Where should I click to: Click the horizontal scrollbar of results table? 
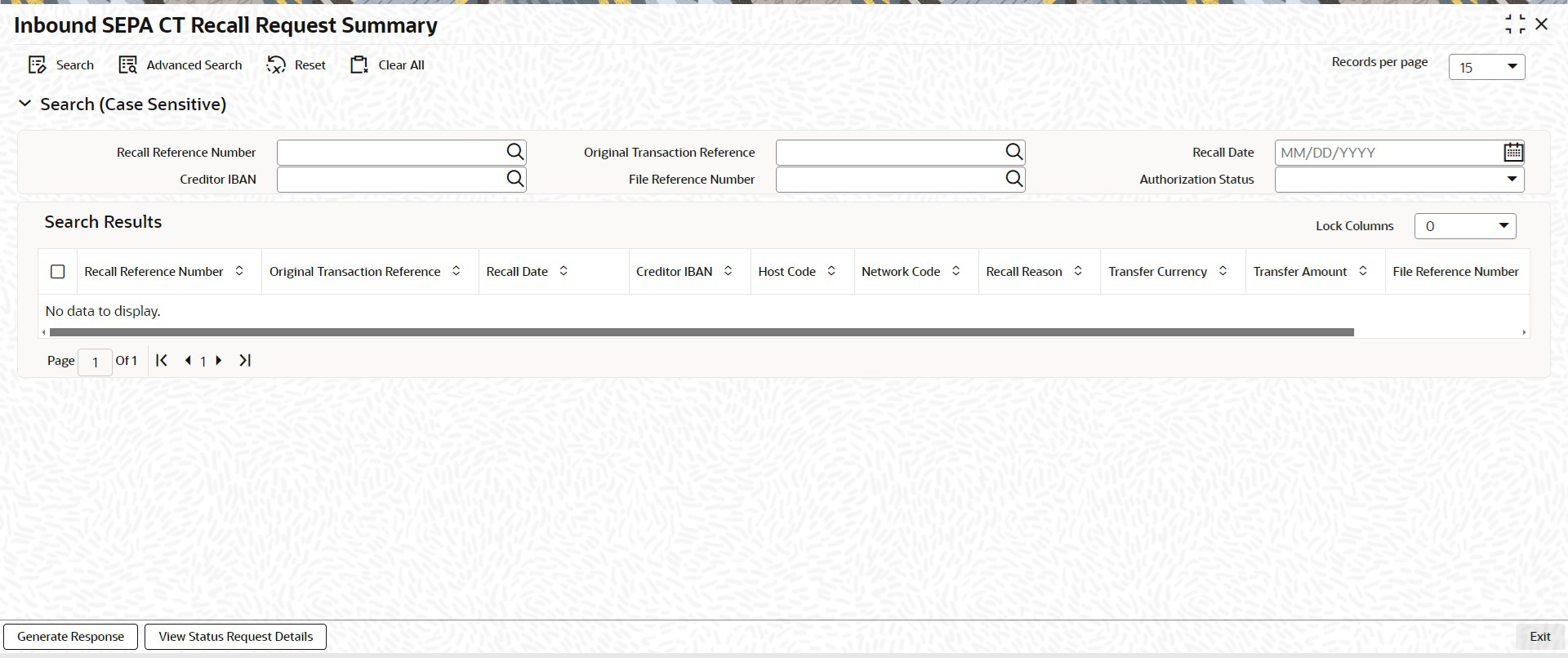pyautogui.click(x=702, y=332)
